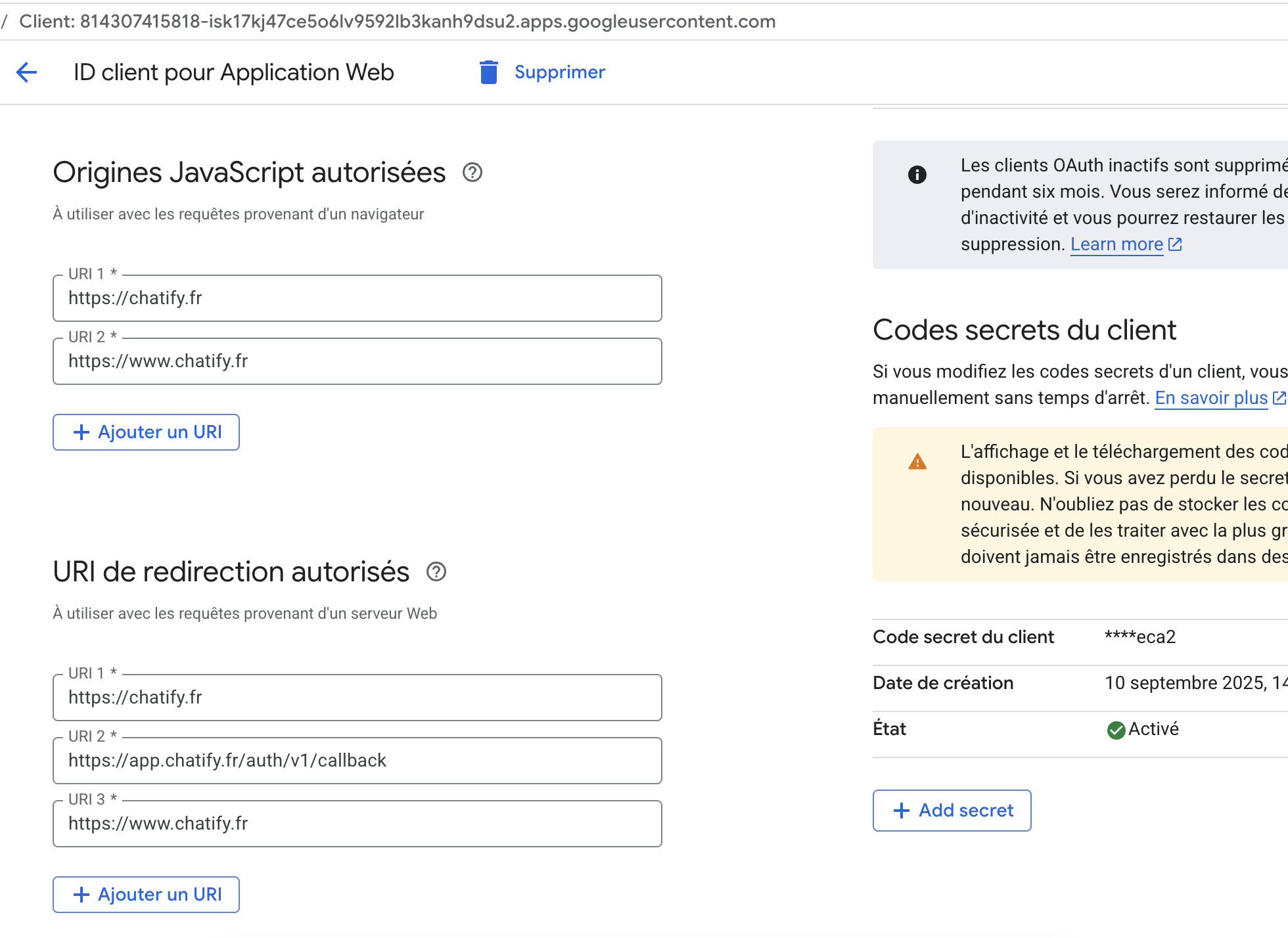This screenshot has height=938, width=1288.
Task: Click external link icon beside Learn more
Action: 1176,244
